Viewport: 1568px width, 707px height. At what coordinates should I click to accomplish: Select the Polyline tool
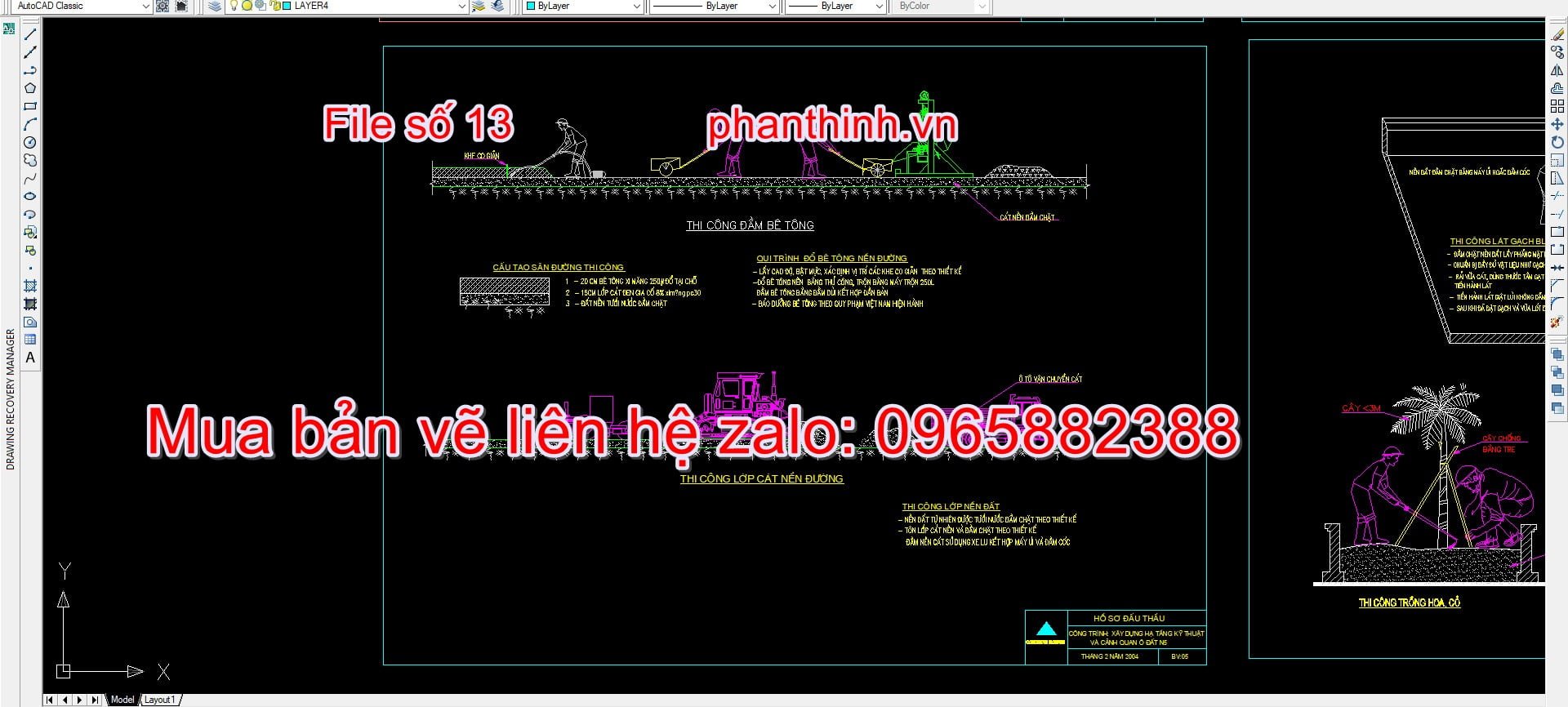tap(30, 70)
